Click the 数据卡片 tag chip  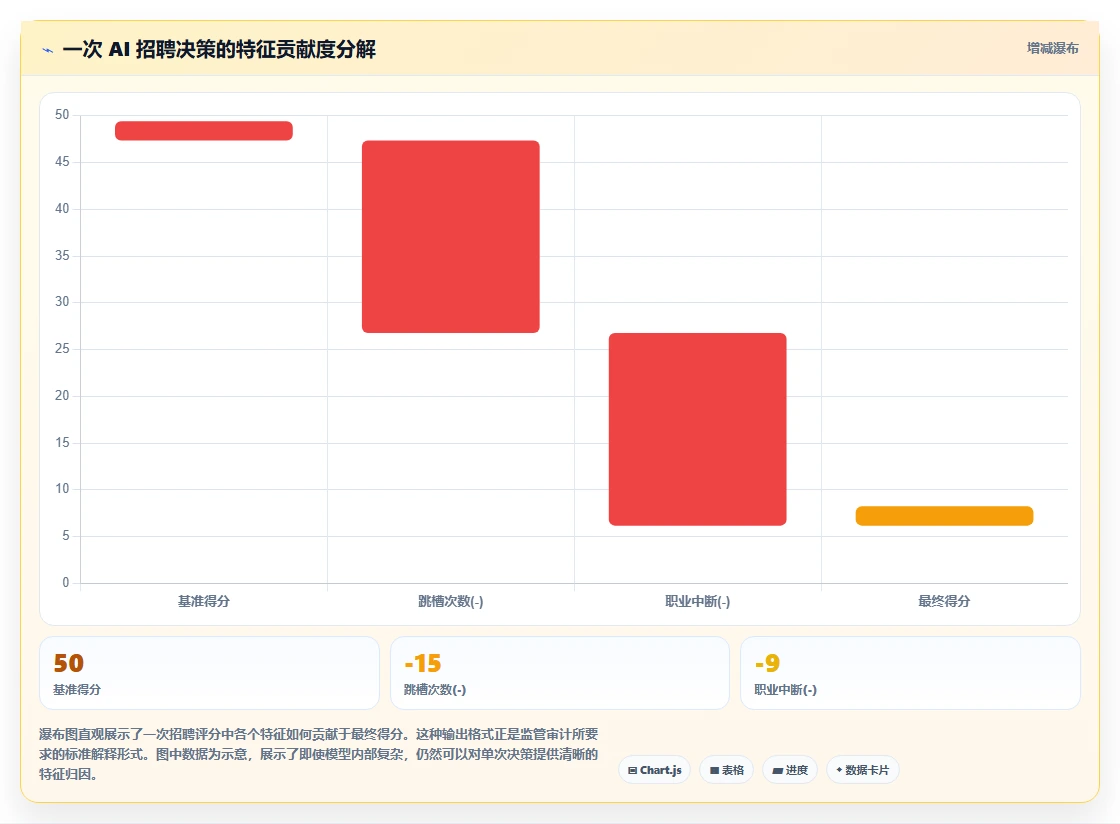pyautogui.click(x=863, y=770)
